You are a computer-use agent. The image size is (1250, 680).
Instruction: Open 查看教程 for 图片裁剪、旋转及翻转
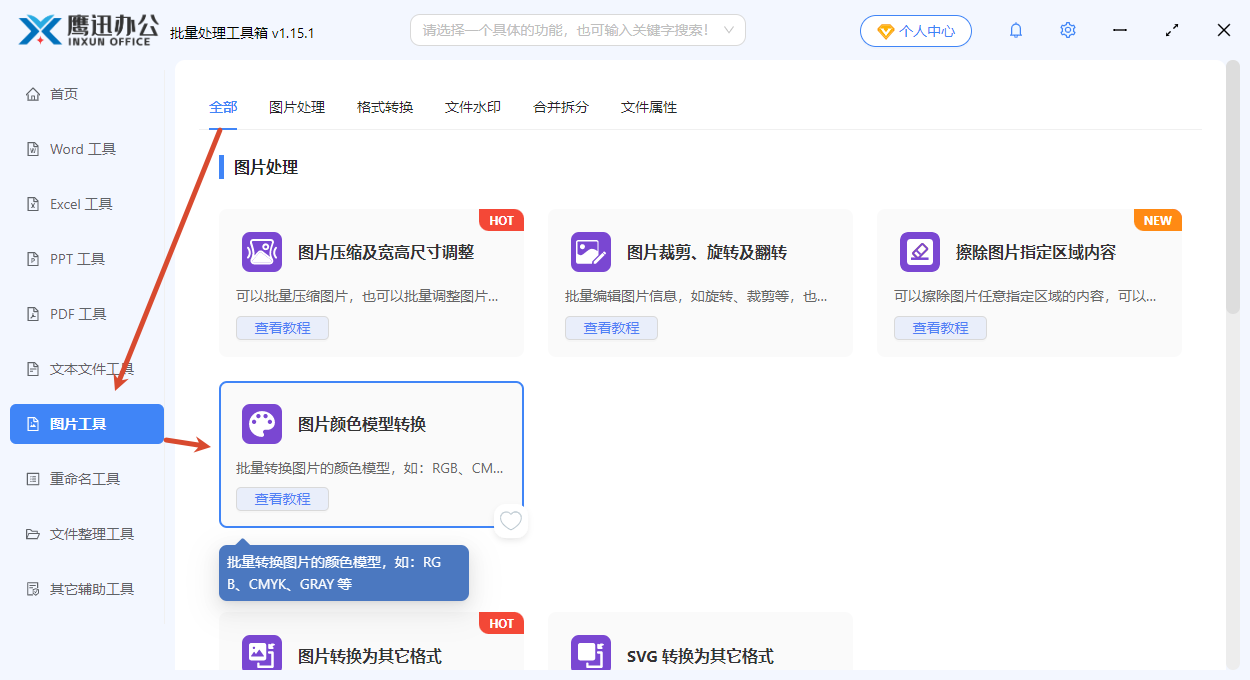click(x=611, y=328)
